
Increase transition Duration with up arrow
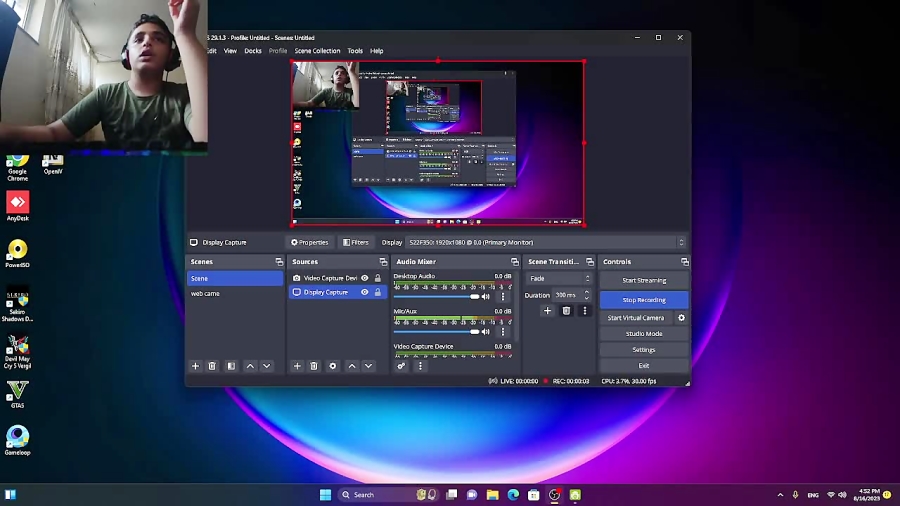pos(587,292)
